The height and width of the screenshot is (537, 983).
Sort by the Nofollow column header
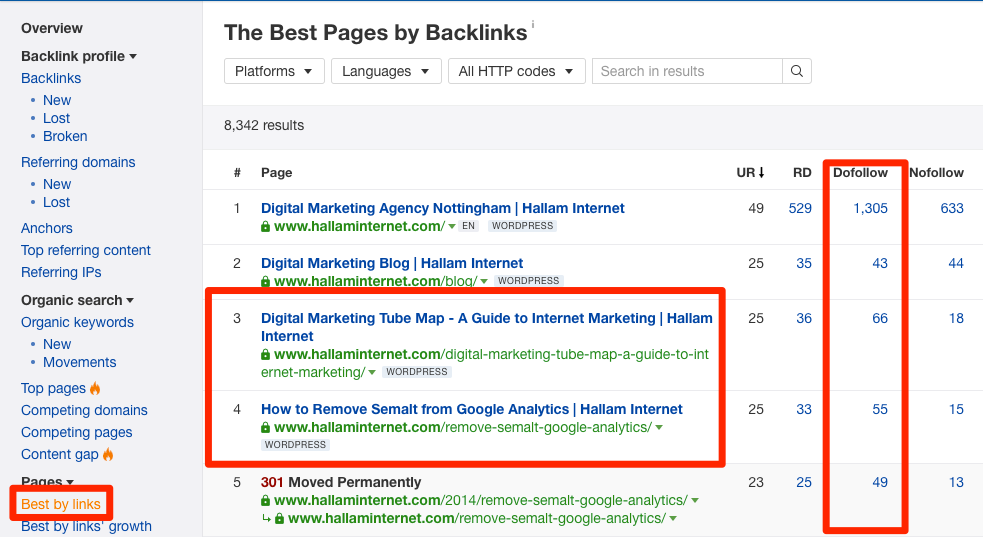tap(936, 172)
